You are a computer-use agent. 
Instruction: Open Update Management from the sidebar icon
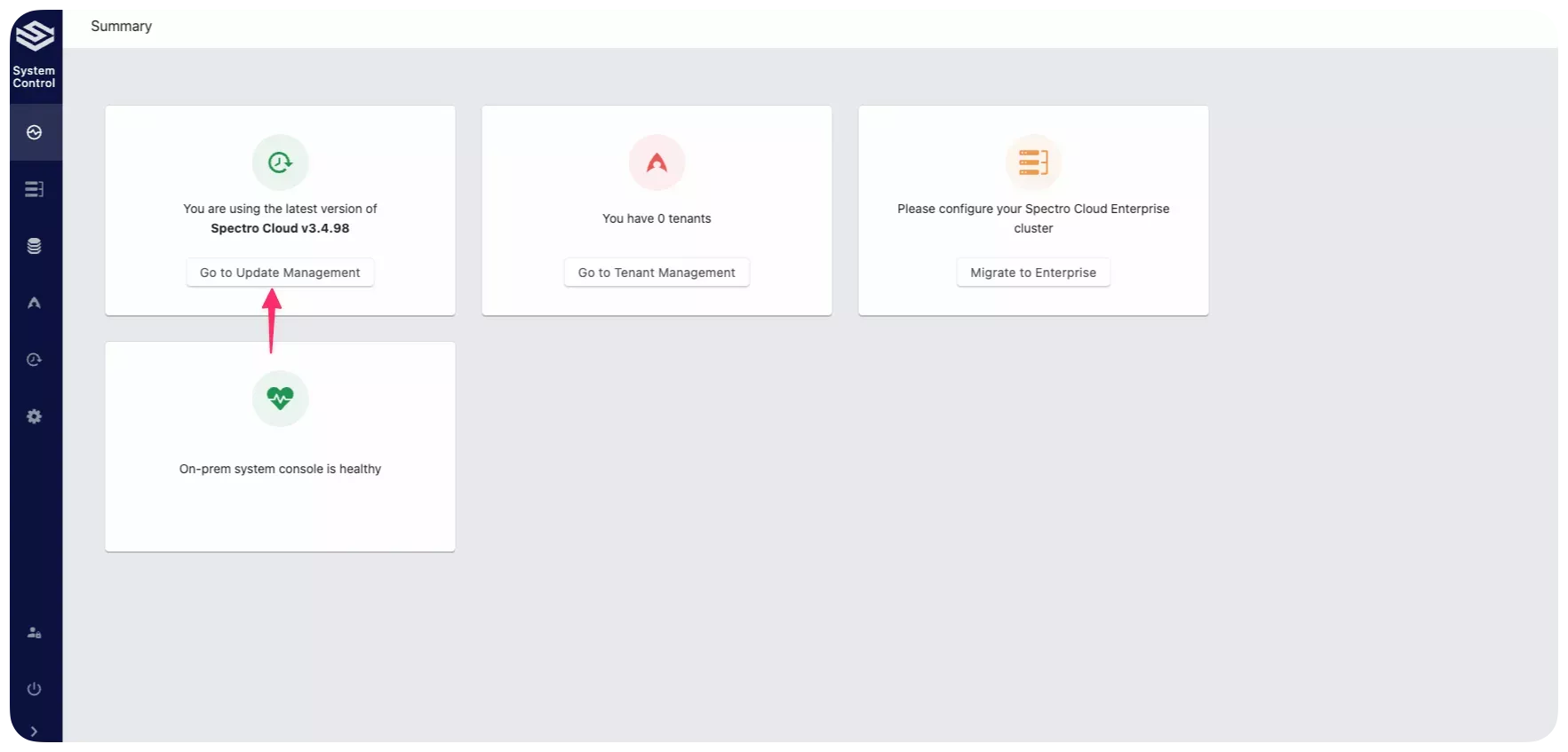tap(35, 360)
